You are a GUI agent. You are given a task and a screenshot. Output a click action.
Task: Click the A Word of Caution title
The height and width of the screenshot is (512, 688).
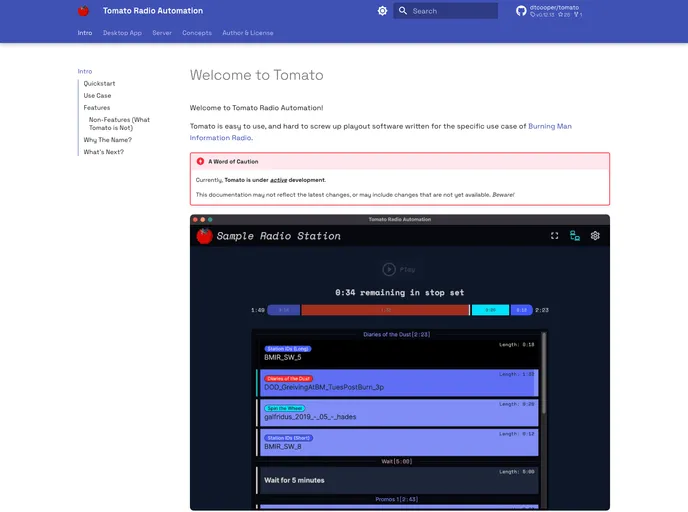(233, 161)
